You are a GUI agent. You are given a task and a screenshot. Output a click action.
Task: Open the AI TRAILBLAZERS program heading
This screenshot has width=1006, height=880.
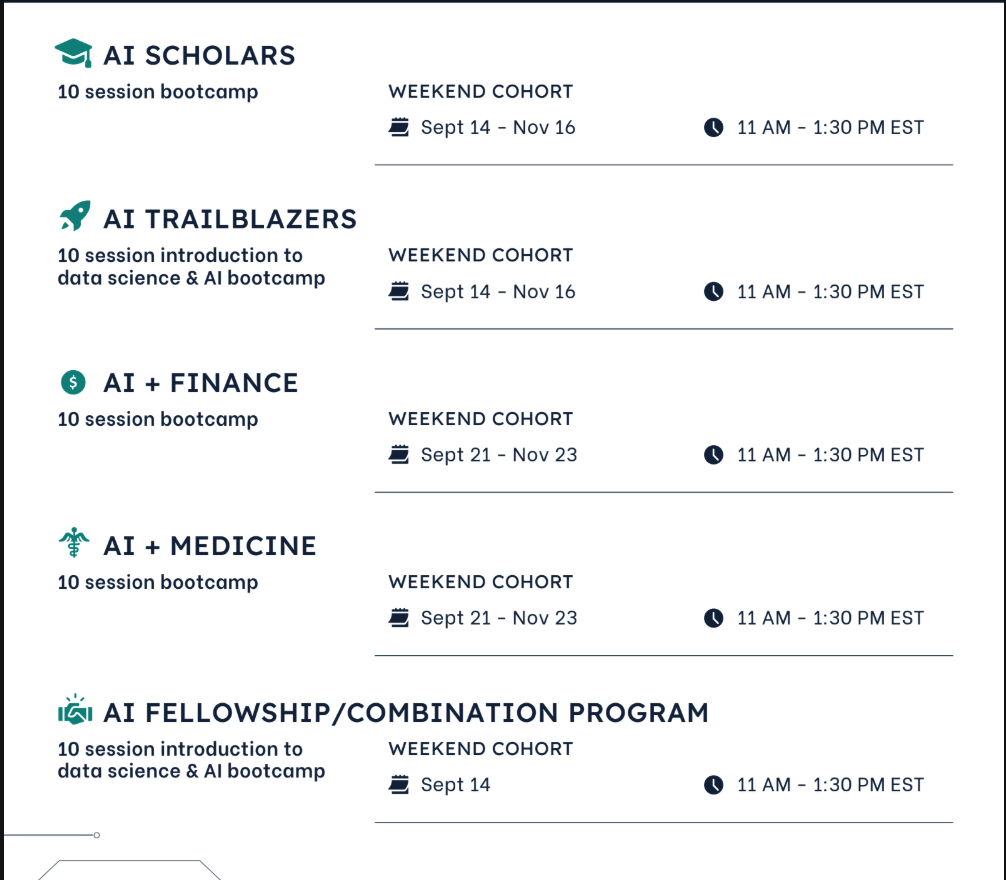coord(230,219)
